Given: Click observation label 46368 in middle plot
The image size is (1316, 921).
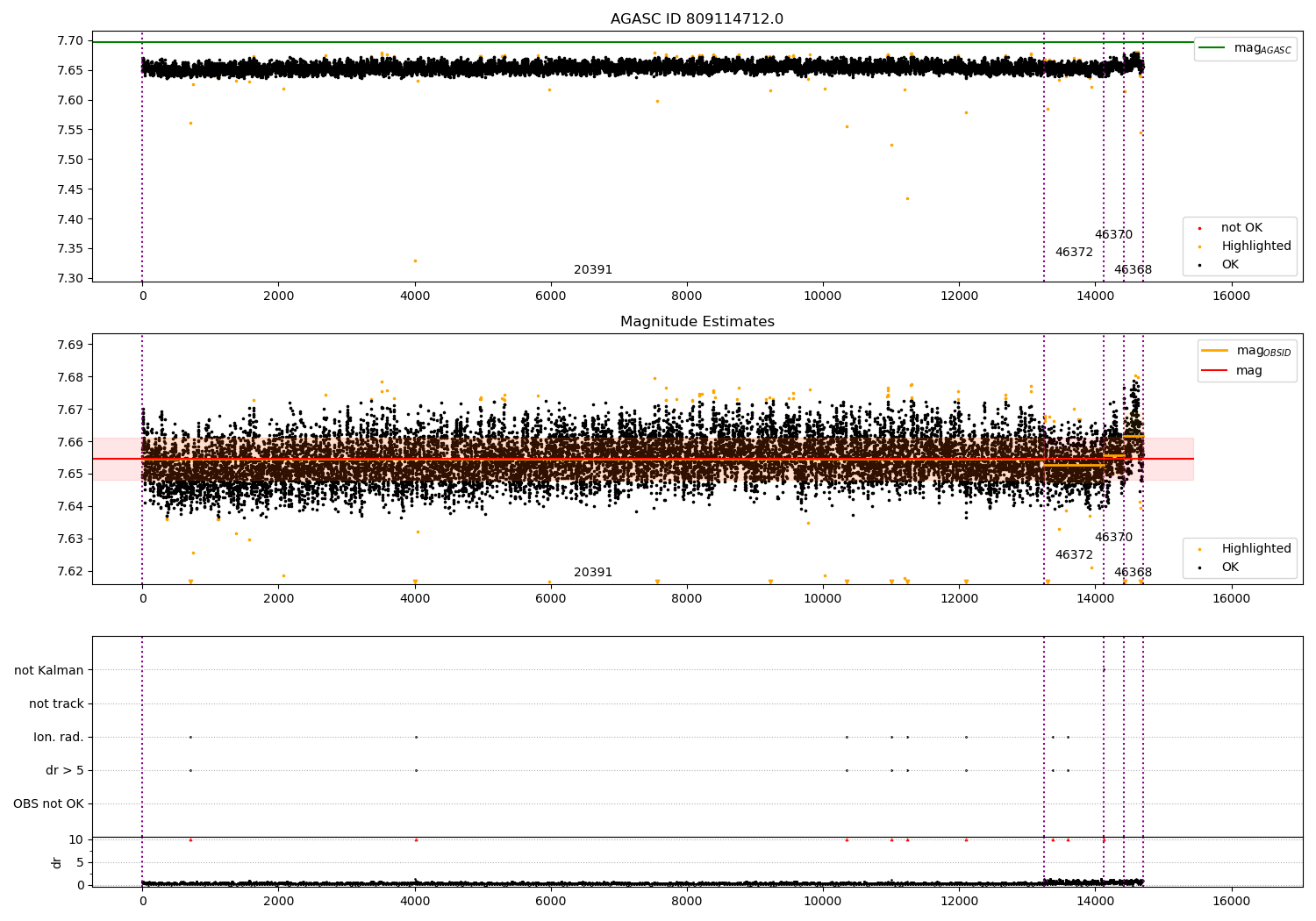Looking at the screenshot, I should tap(1133, 573).
